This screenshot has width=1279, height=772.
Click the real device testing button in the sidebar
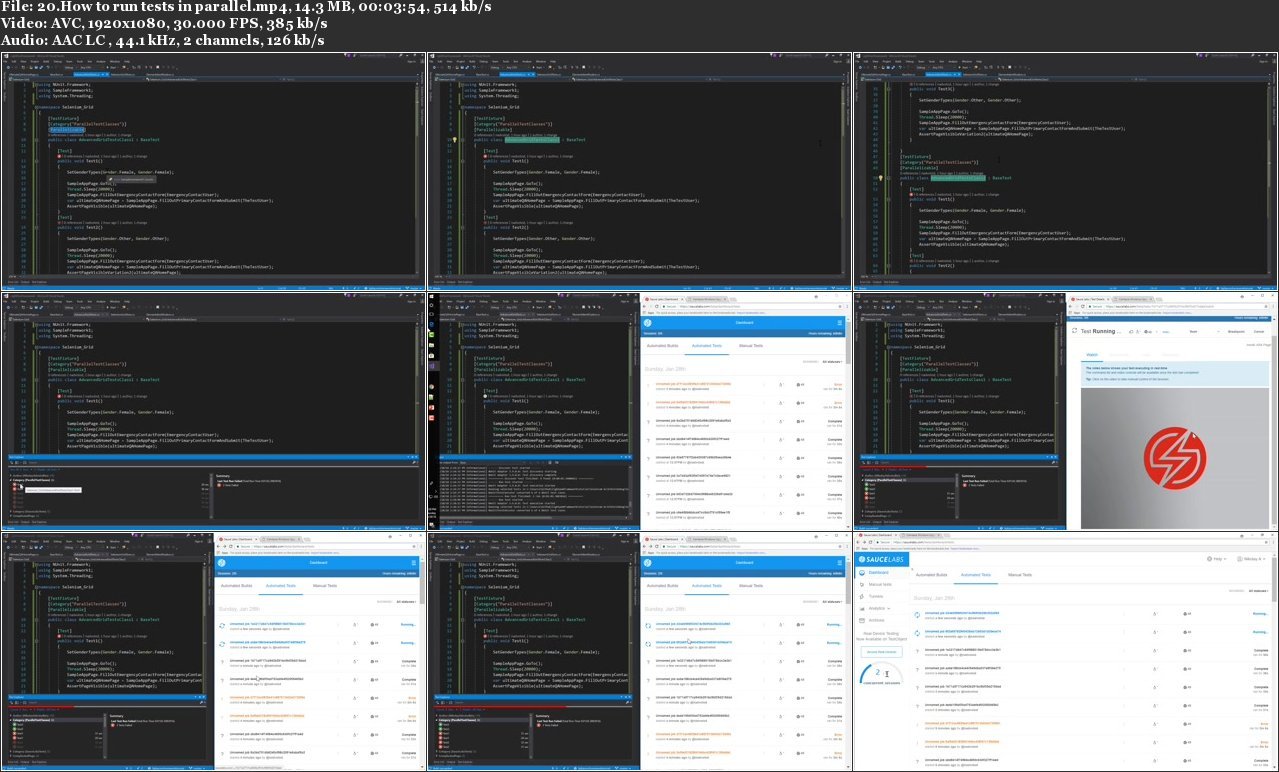point(884,651)
